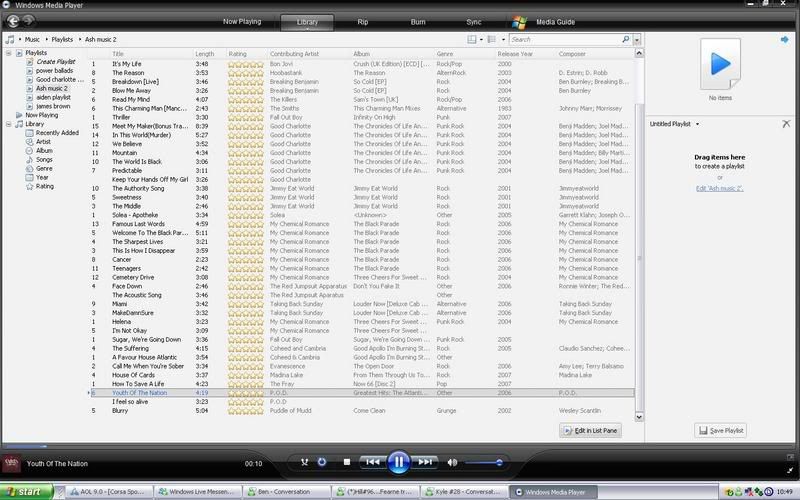This screenshot has height=500, width=800.
Task: Go back to the previous track
Action: click(371, 462)
